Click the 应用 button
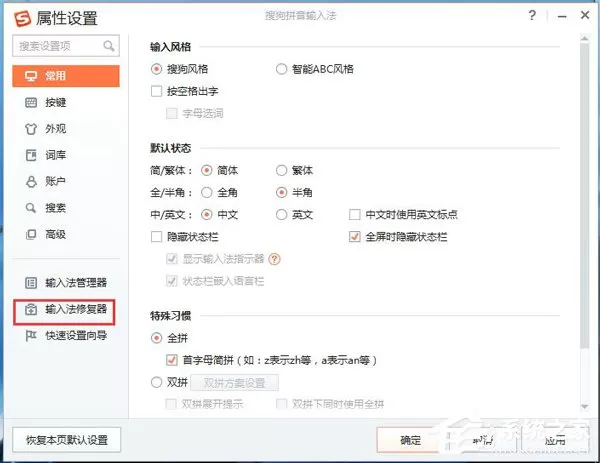This screenshot has width=600, height=463. [554, 440]
